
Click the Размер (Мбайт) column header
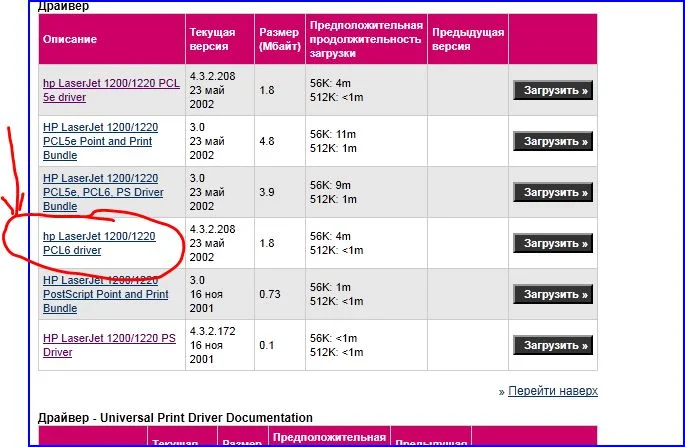tap(280, 39)
